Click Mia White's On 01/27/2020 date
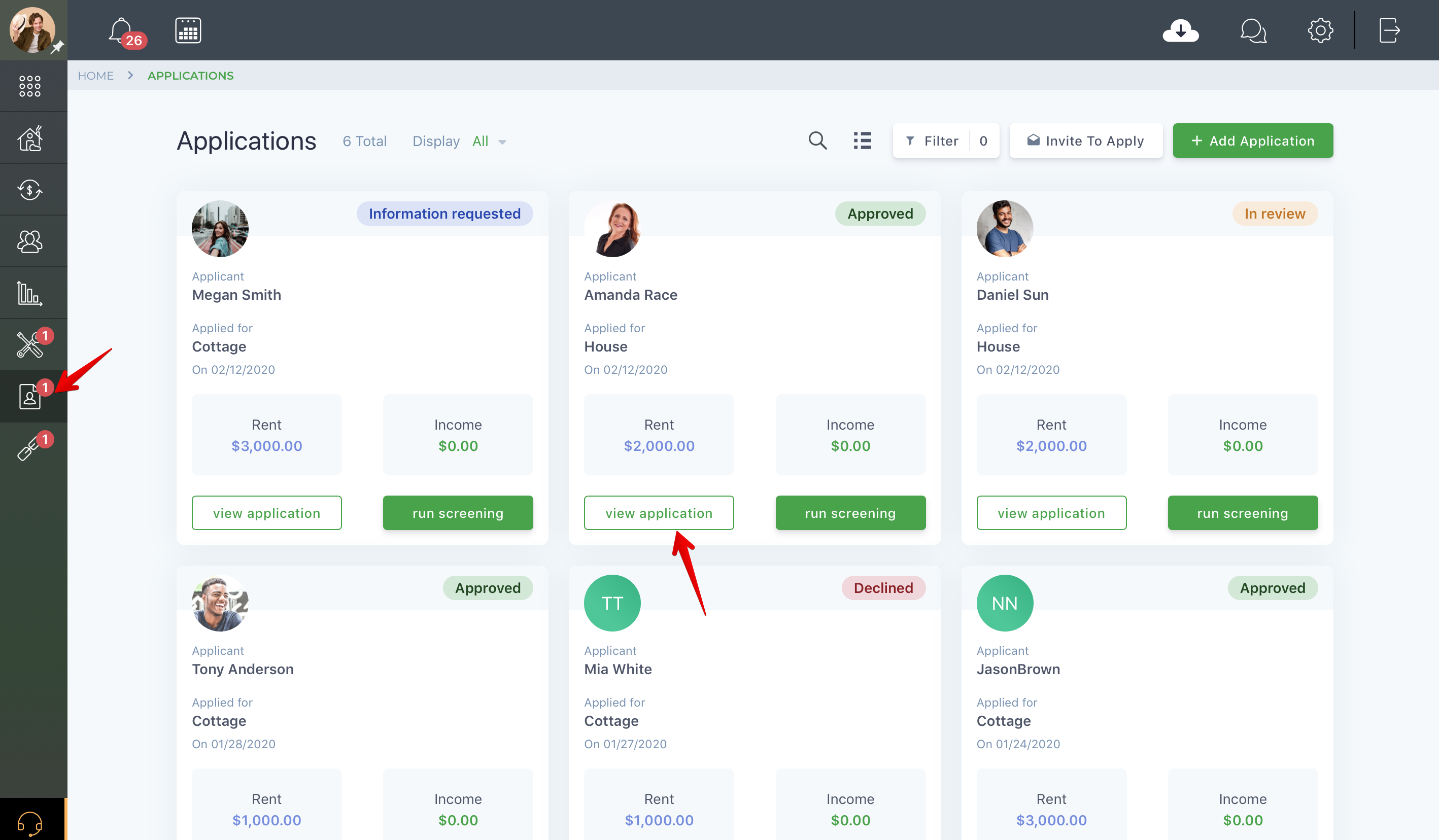This screenshot has width=1439, height=840. coord(625,744)
